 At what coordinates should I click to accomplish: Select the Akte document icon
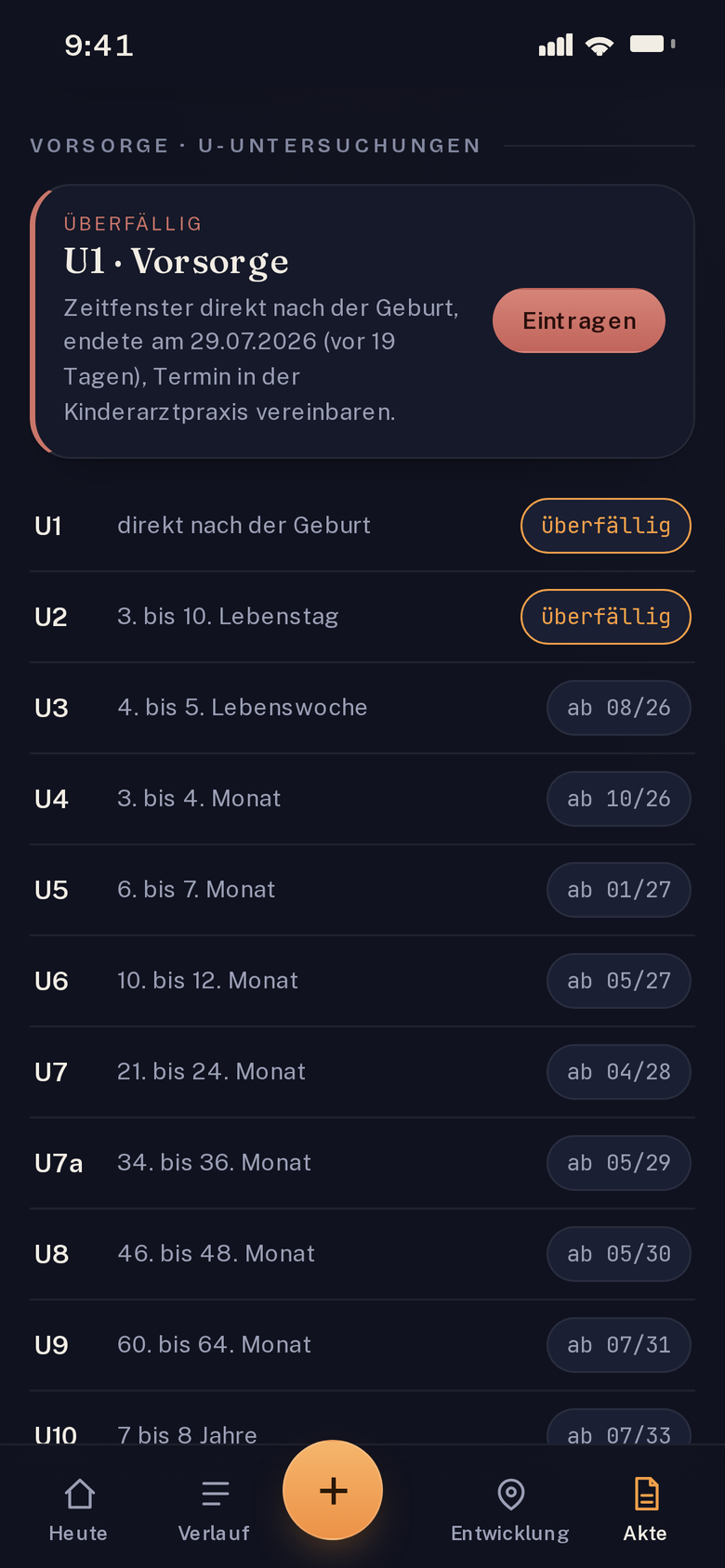point(646,1494)
